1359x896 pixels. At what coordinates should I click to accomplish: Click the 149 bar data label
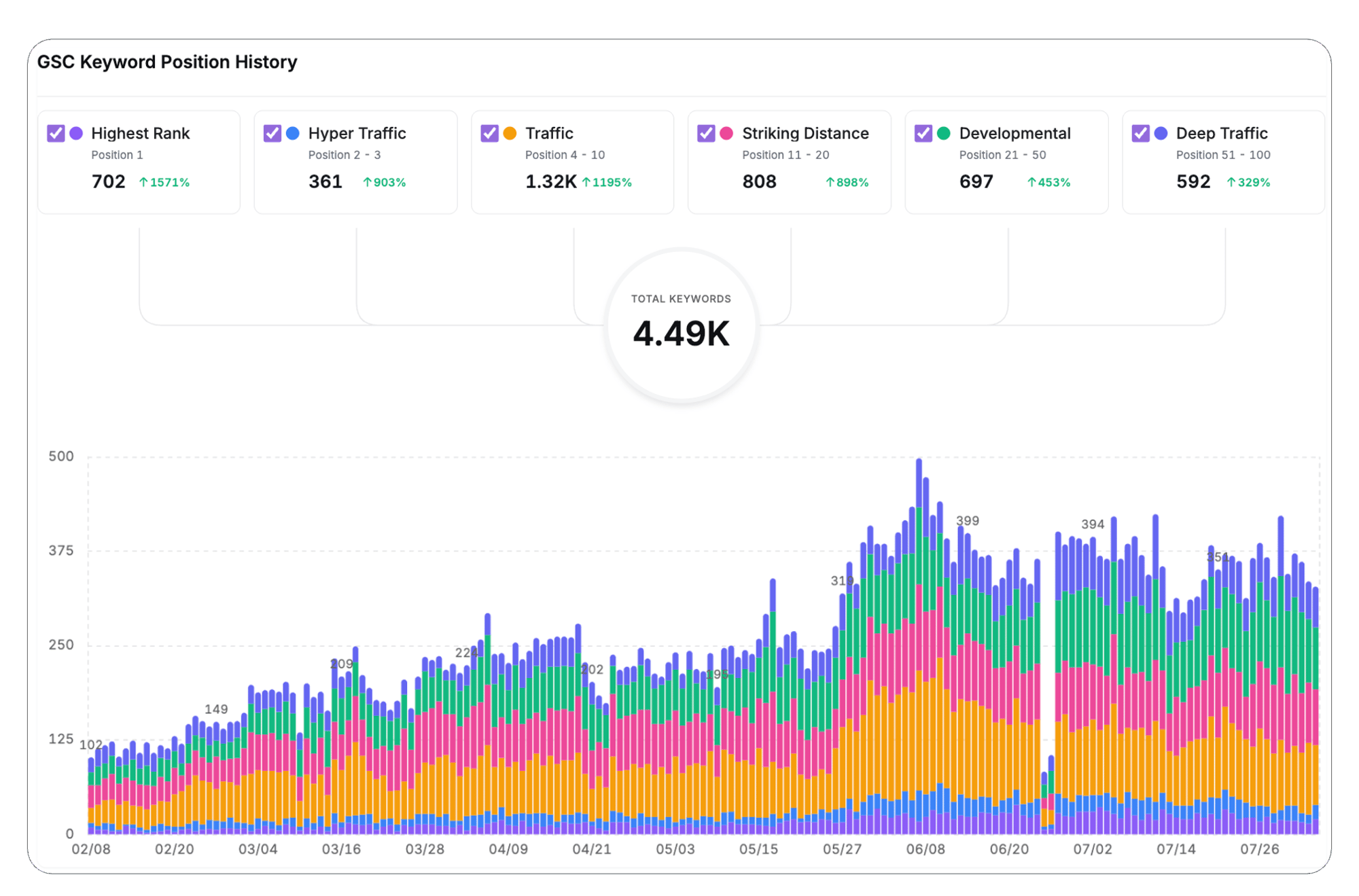tap(216, 709)
